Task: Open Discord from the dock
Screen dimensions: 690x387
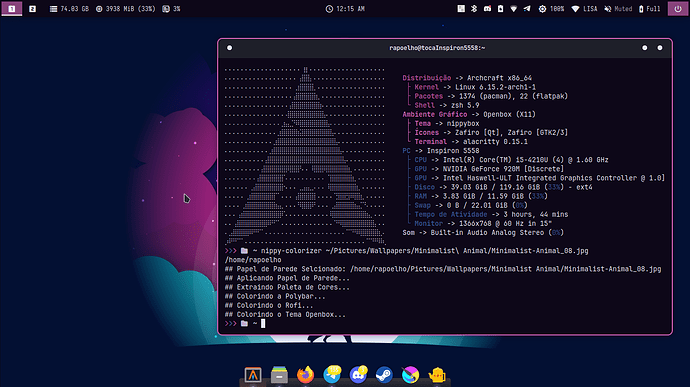Action: (358, 375)
